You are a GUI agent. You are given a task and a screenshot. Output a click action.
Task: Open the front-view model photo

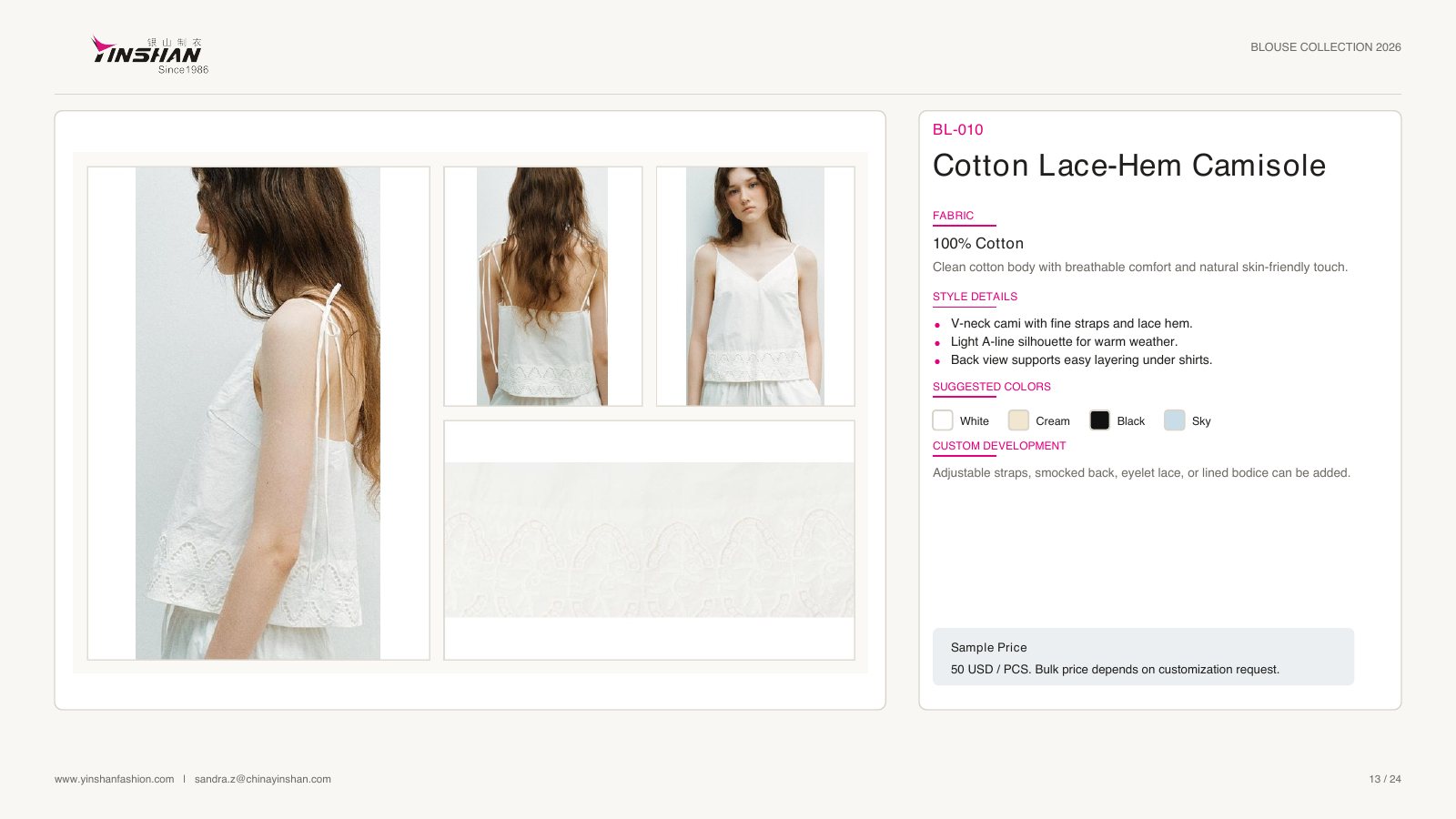(755, 286)
